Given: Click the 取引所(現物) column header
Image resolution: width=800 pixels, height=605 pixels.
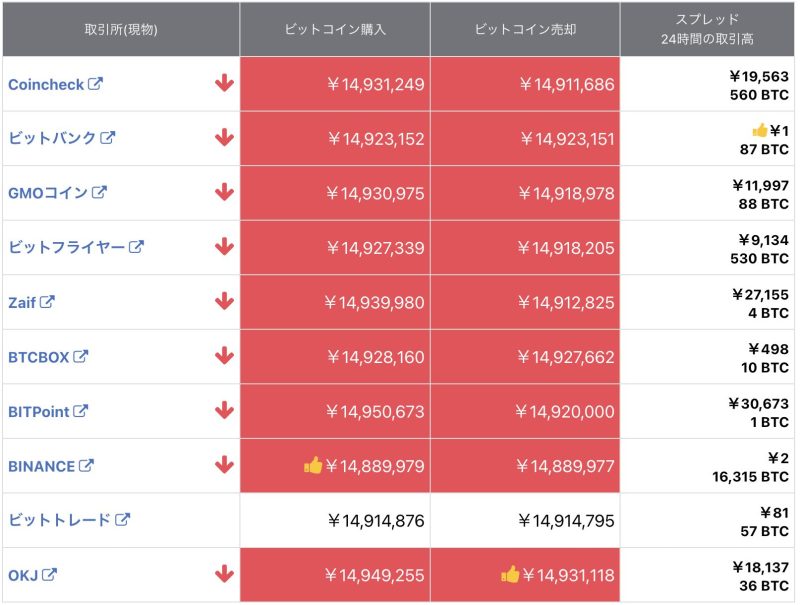Looking at the screenshot, I should click(x=121, y=29).
